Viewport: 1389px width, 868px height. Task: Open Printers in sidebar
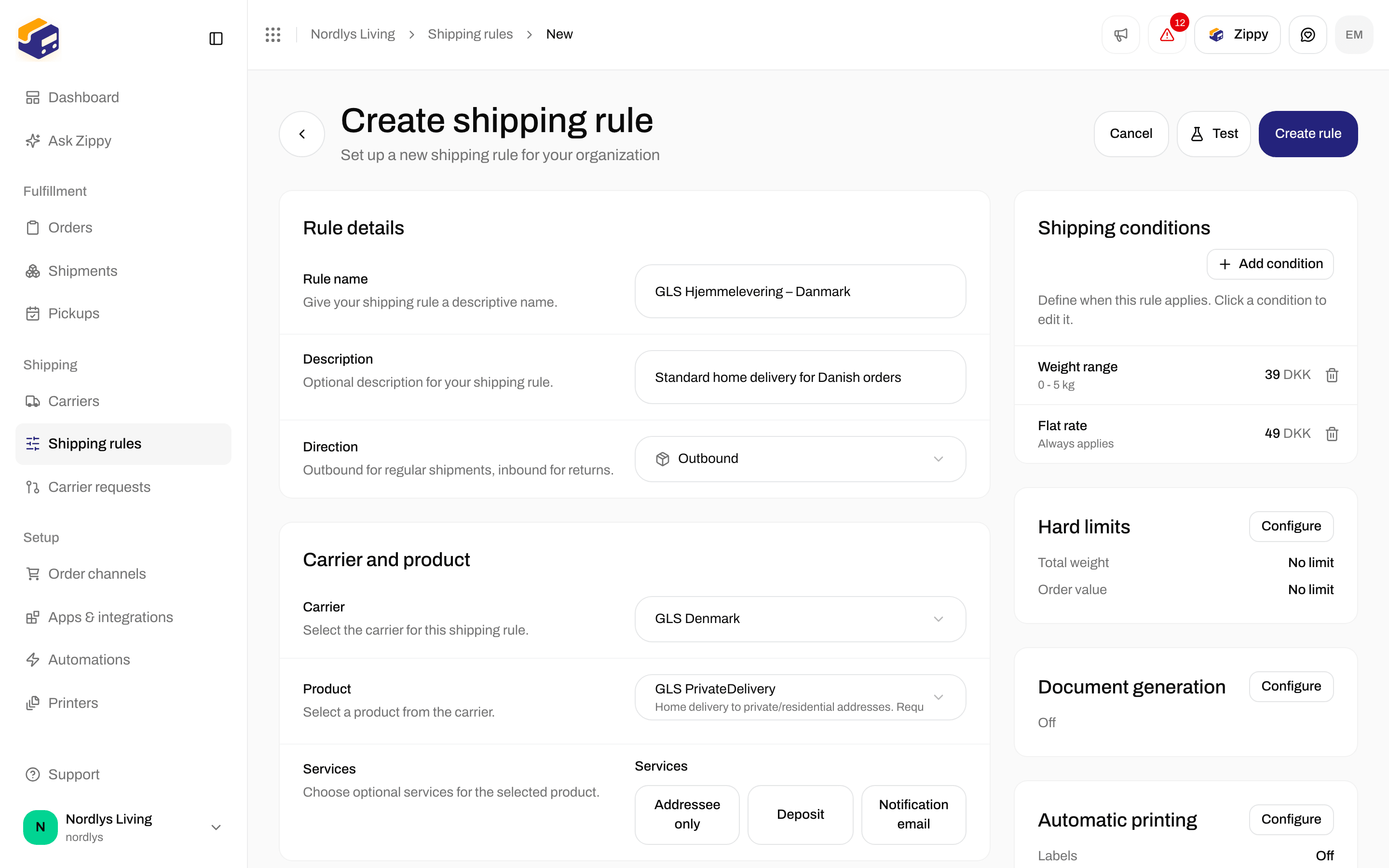point(123,703)
